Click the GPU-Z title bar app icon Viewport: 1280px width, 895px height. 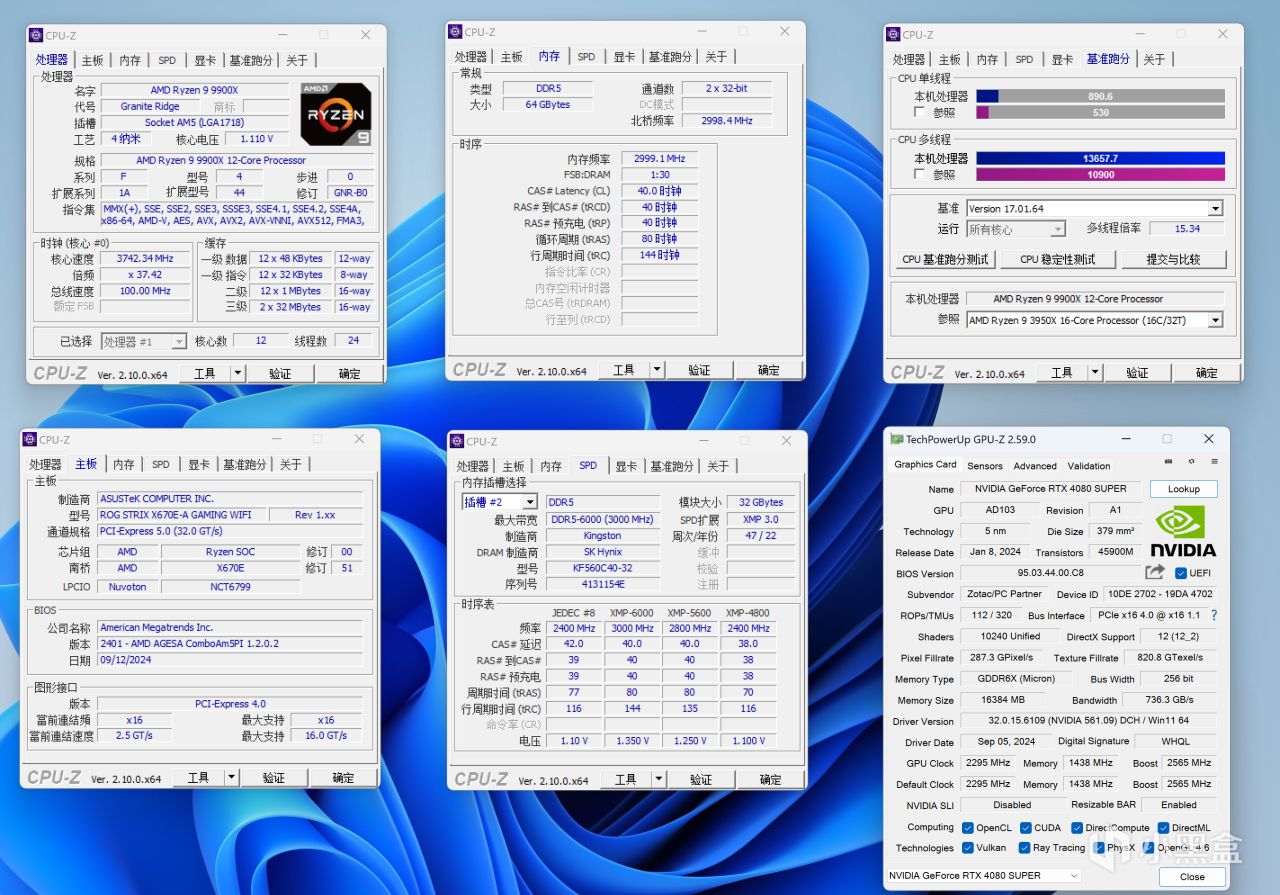point(897,439)
